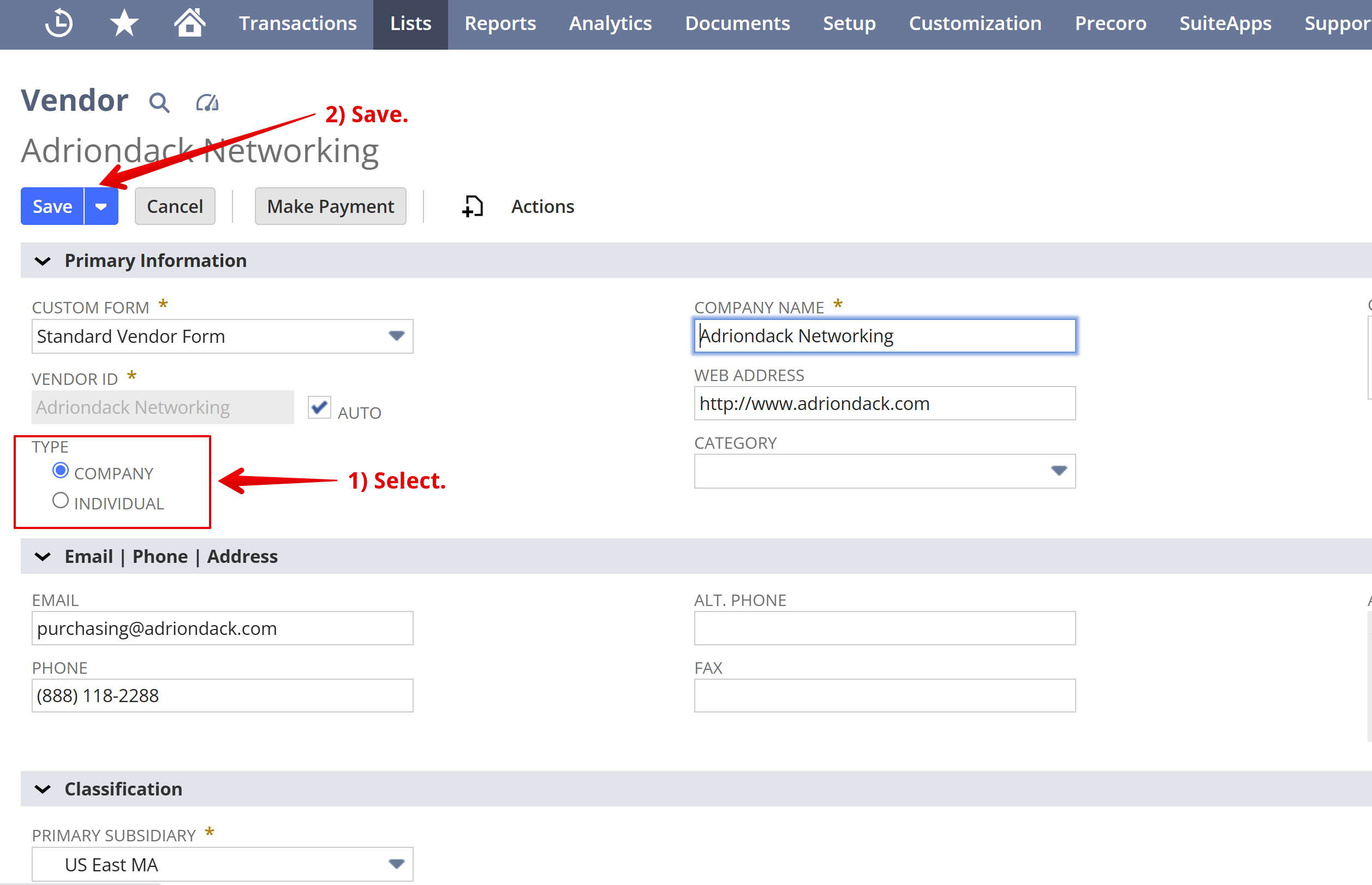
Task: Click the Make Payment button
Action: coord(330,206)
